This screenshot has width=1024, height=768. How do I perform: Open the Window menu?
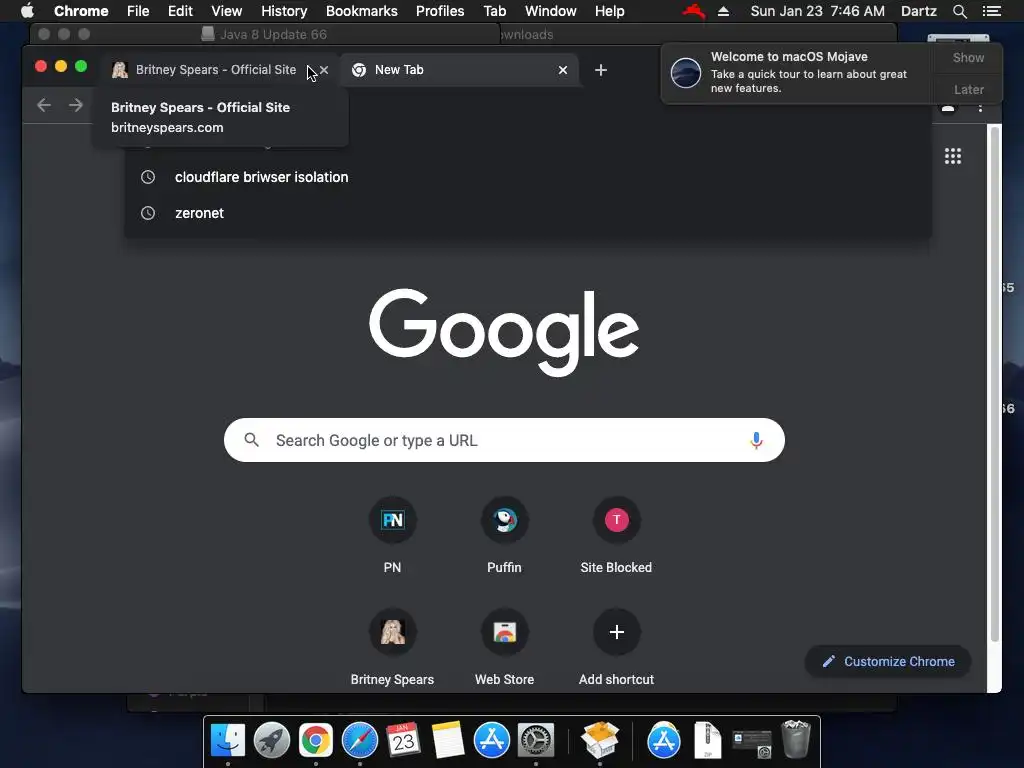pyautogui.click(x=551, y=11)
